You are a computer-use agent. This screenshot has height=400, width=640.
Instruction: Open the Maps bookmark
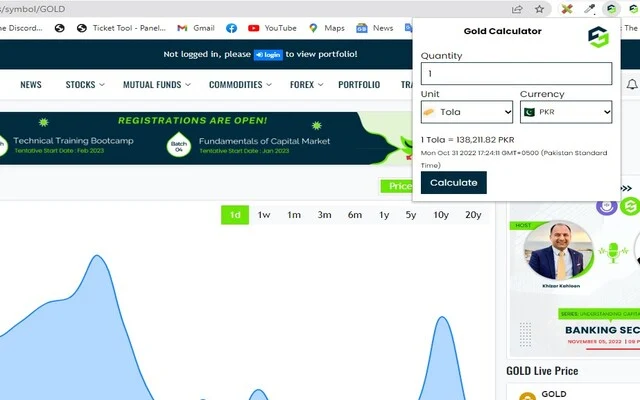[x=327, y=28]
